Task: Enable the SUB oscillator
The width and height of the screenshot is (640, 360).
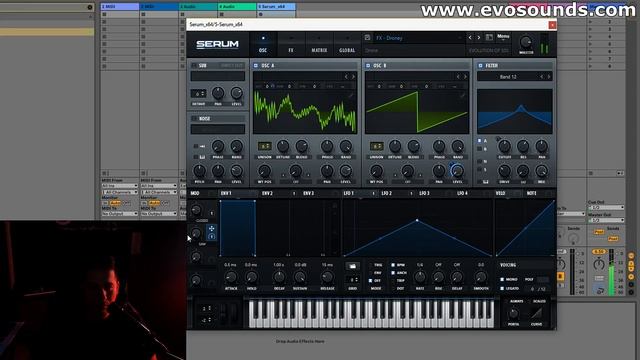Action: coord(194,65)
